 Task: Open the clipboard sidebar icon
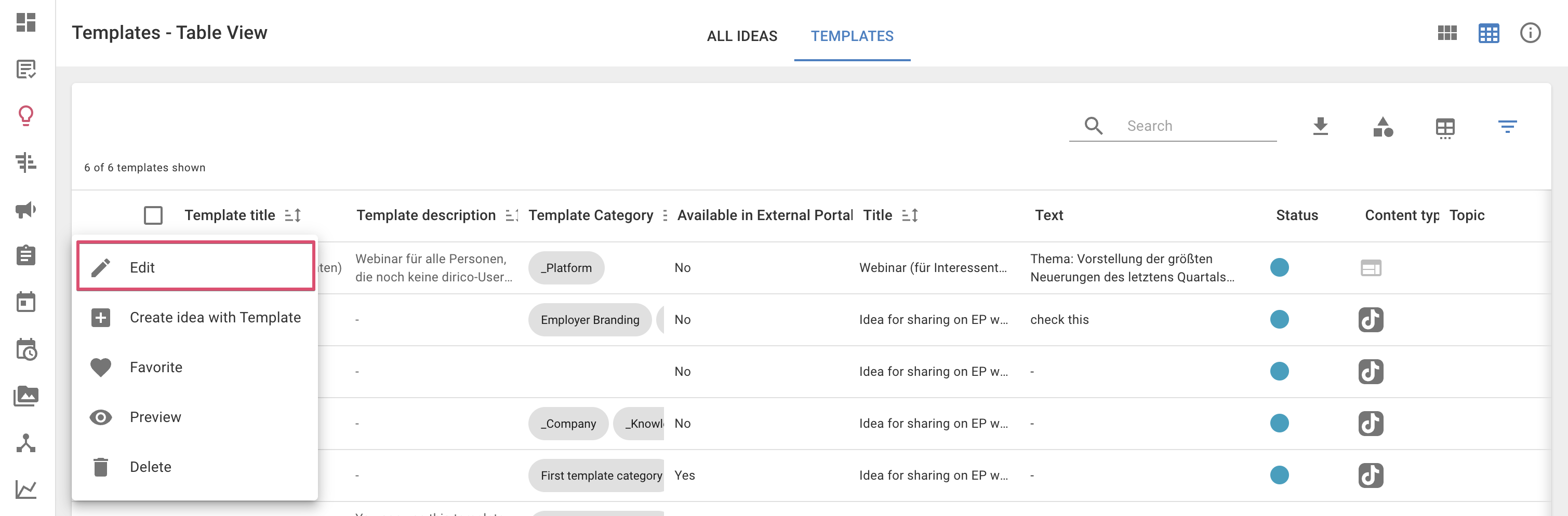pos(25,255)
